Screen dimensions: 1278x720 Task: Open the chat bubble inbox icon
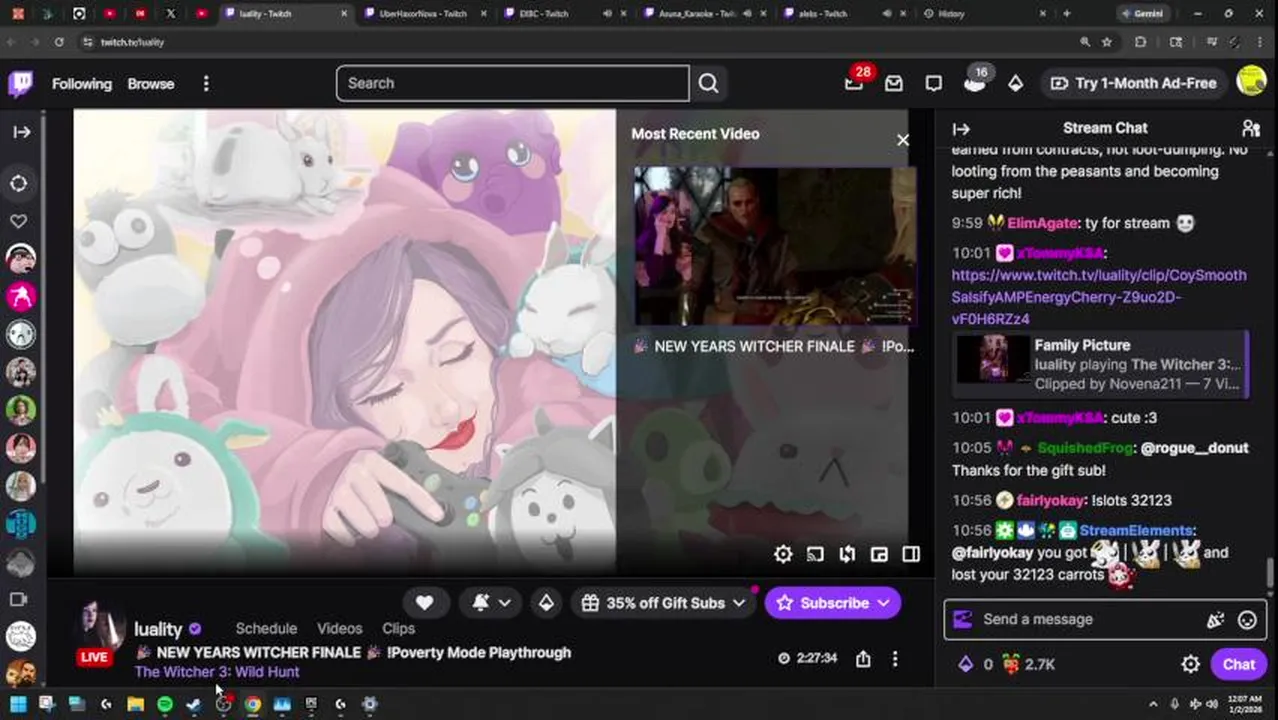pyautogui.click(x=933, y=84)
